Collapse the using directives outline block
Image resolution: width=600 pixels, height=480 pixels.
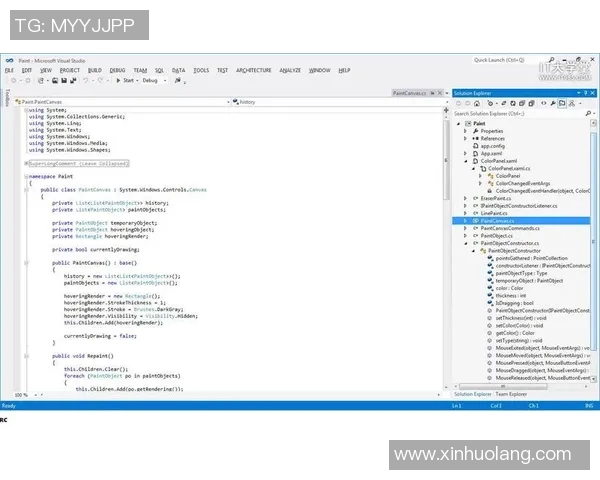coord(26,110)
